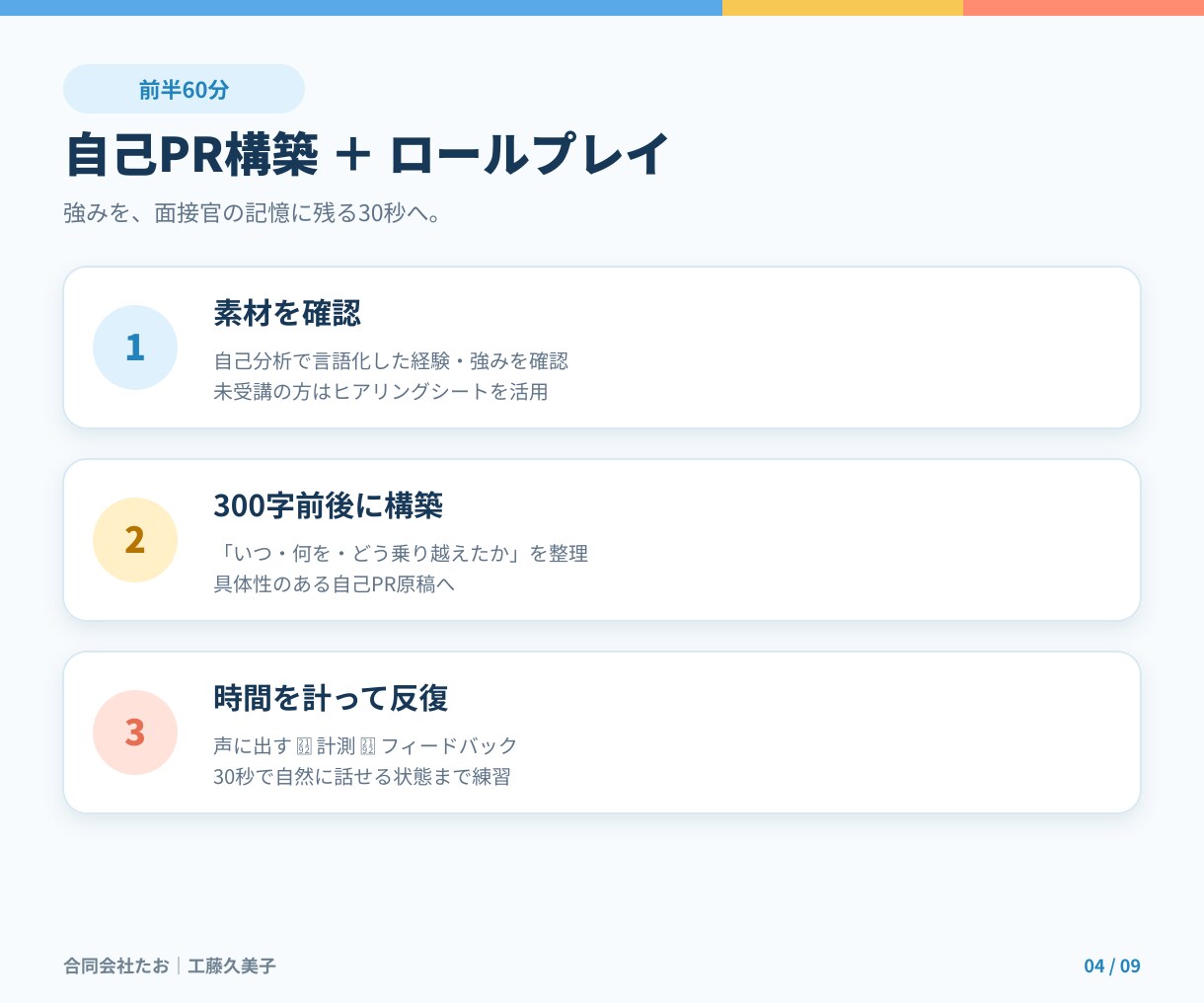
Task: Click the presenter name 工藤久美子
Action: [232, 965]
